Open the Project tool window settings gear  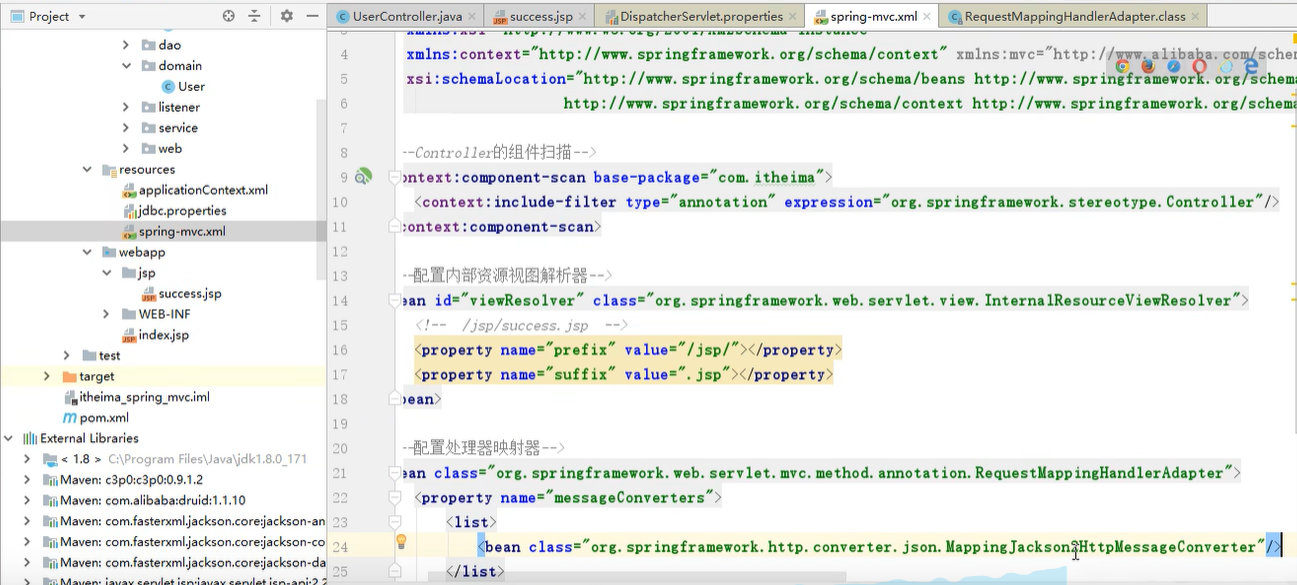[x=288, y=16]
